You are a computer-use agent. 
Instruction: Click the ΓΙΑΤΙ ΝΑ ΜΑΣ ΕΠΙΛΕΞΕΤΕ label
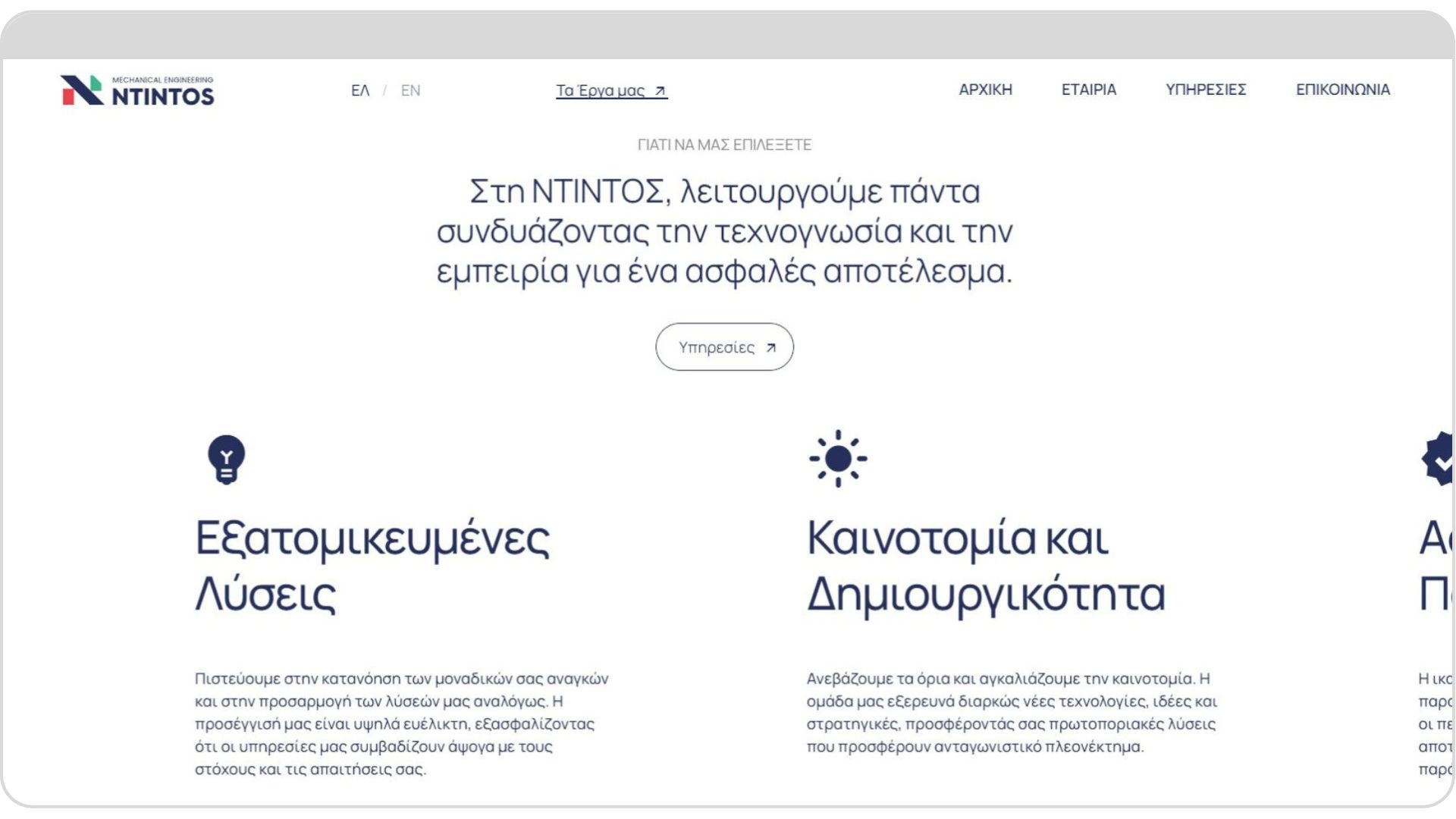(x=724, y=144)
